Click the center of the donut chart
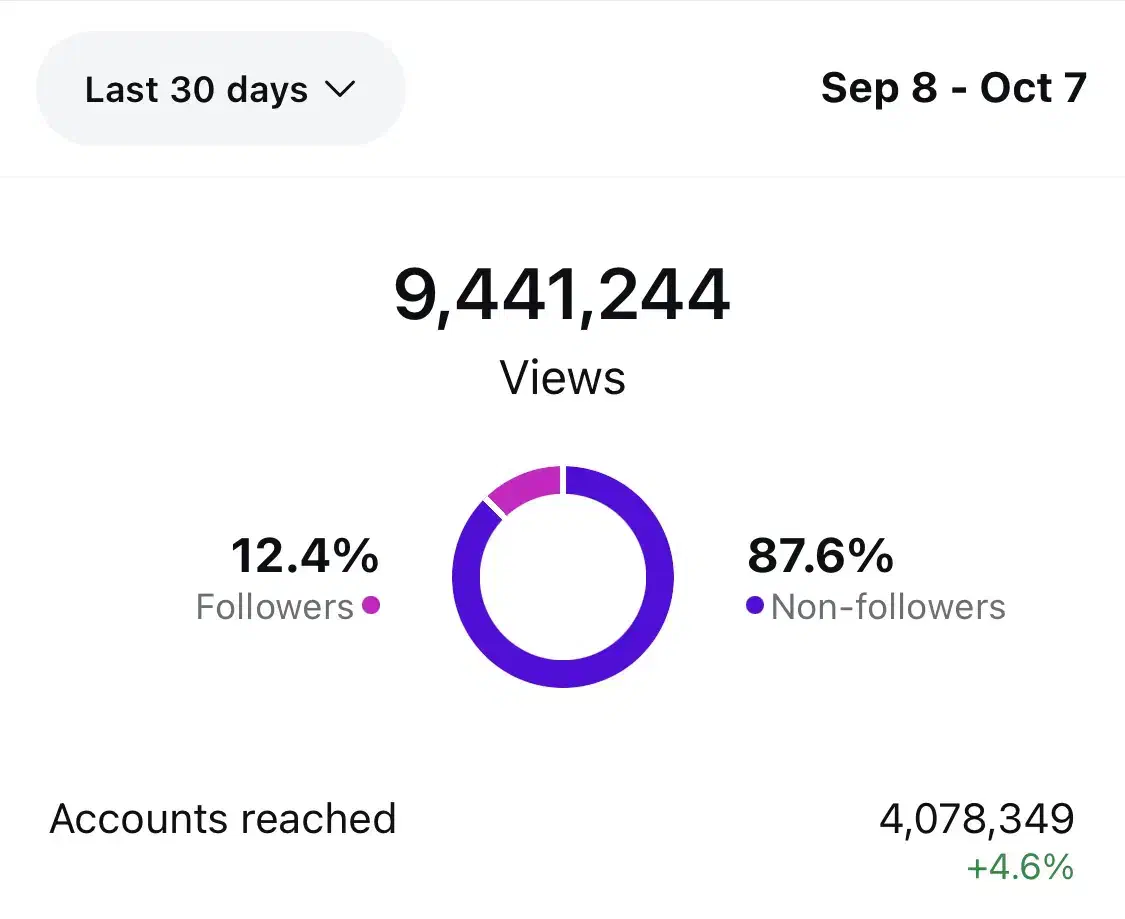The height and width of the screenshot is (919, 1125). 563,577
